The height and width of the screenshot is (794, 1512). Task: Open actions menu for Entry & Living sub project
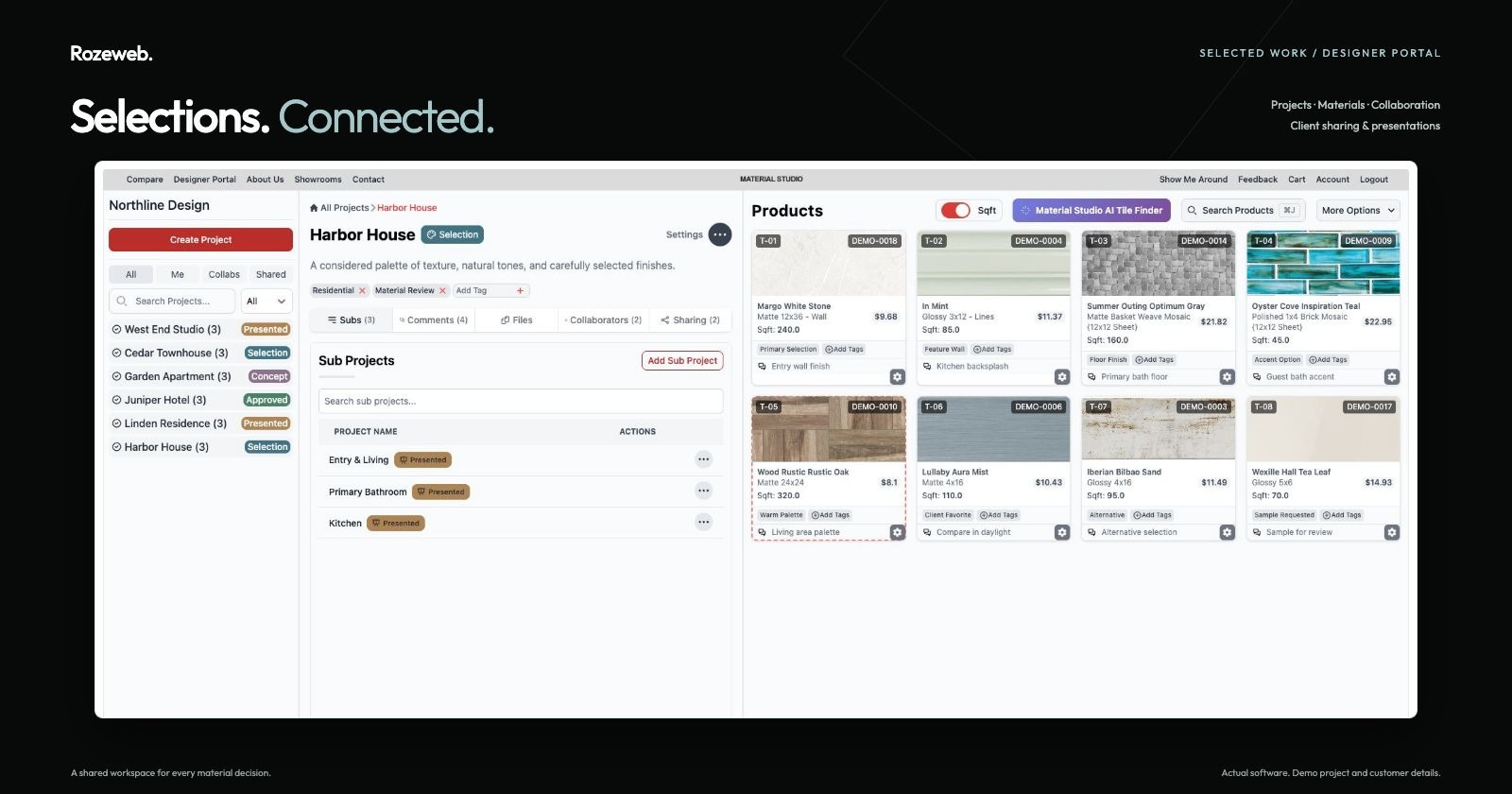click(x=703, y=459)
